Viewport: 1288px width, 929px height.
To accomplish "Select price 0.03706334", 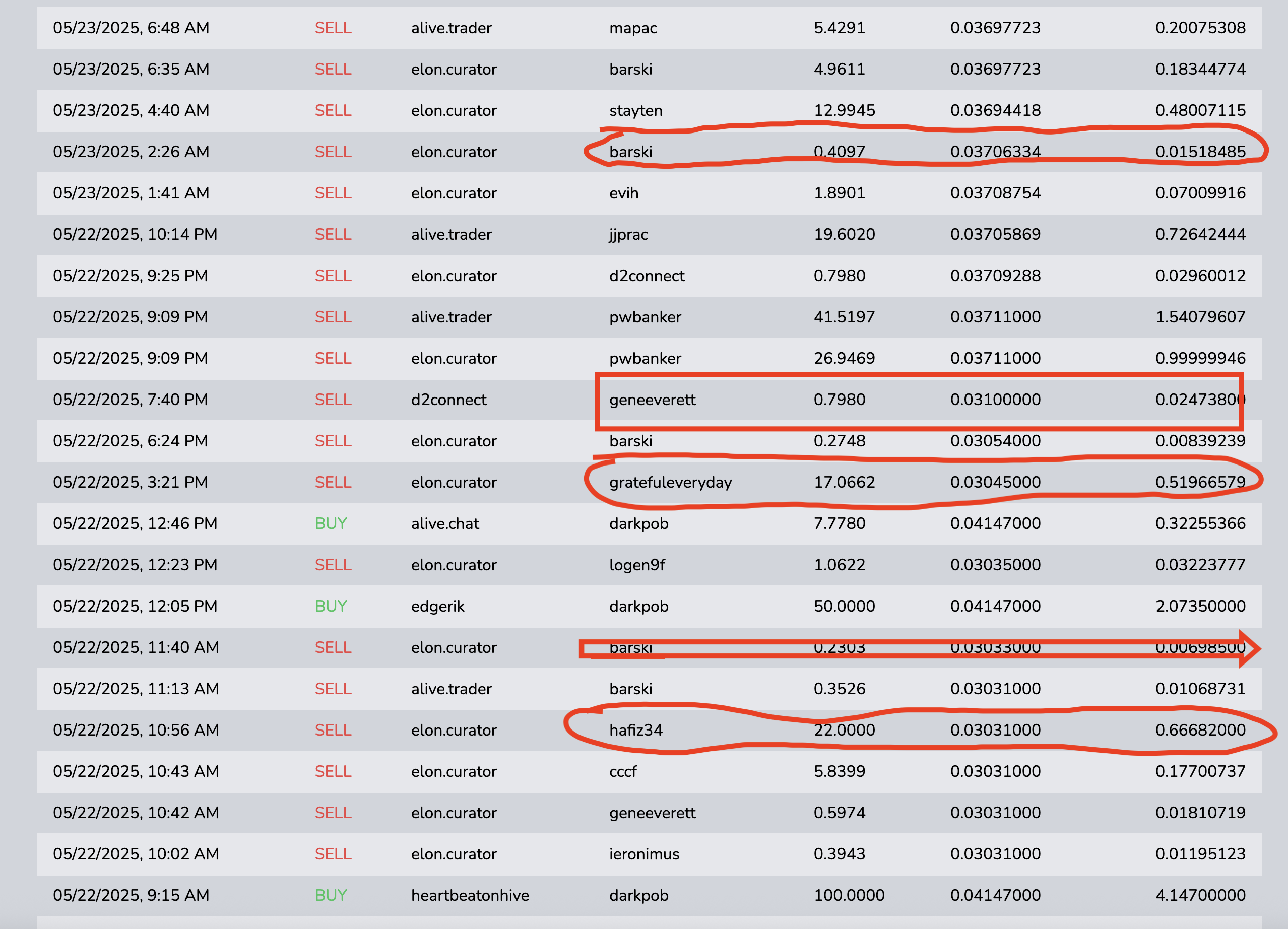I will click(x=995, y=152).
